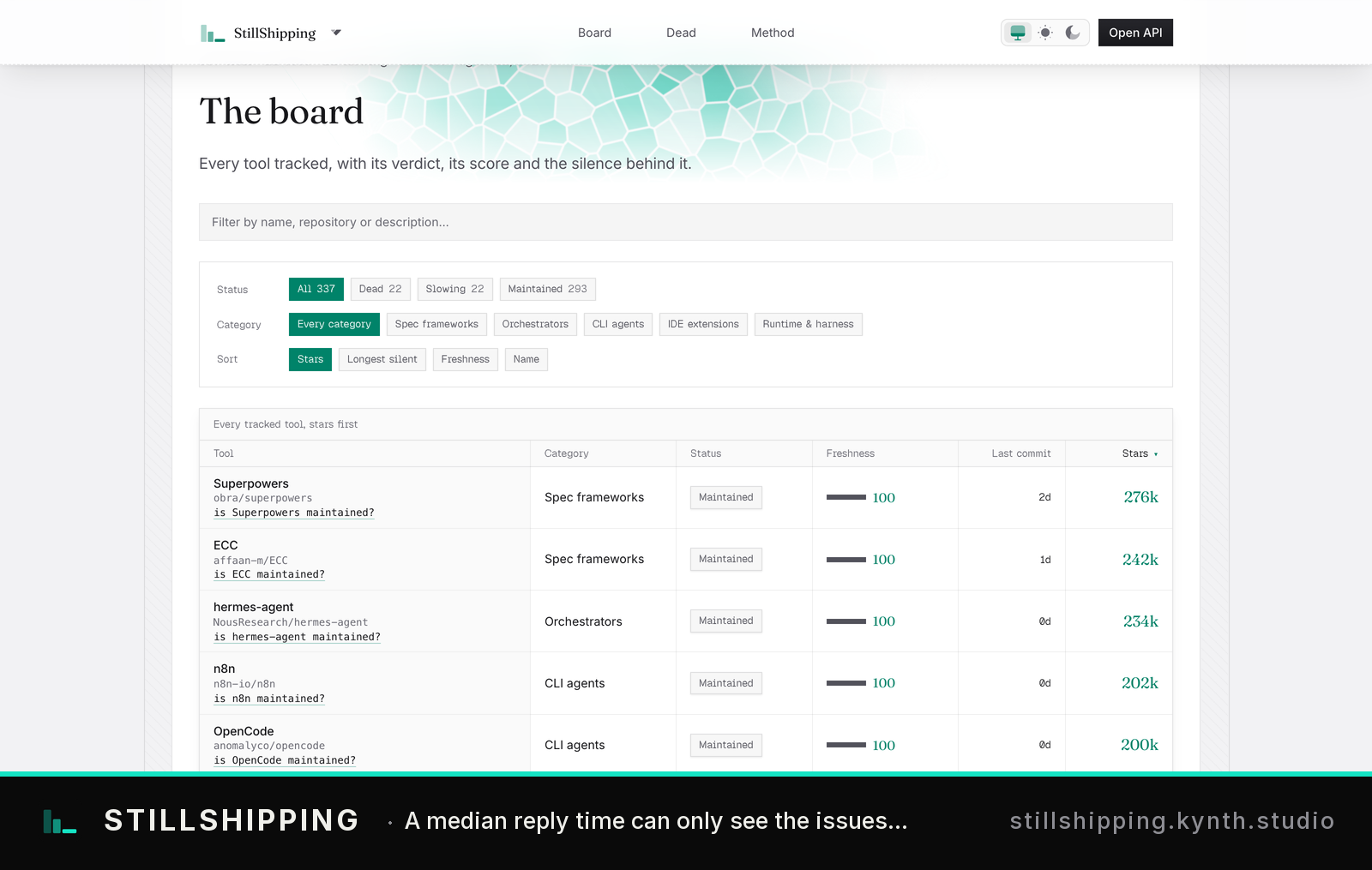
Task: Click the Category column header
Action: click(567, 453)
